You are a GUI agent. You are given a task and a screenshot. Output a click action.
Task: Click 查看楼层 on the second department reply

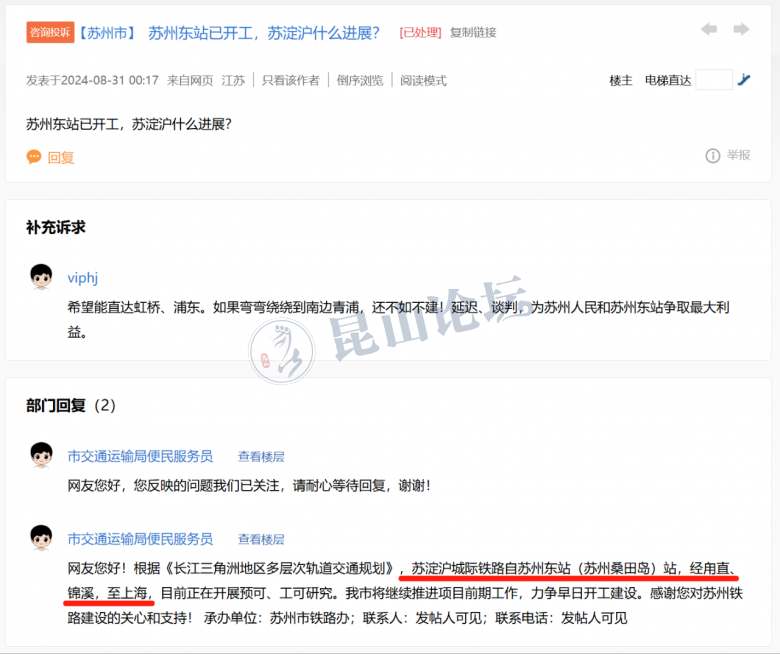pos(261,540)
